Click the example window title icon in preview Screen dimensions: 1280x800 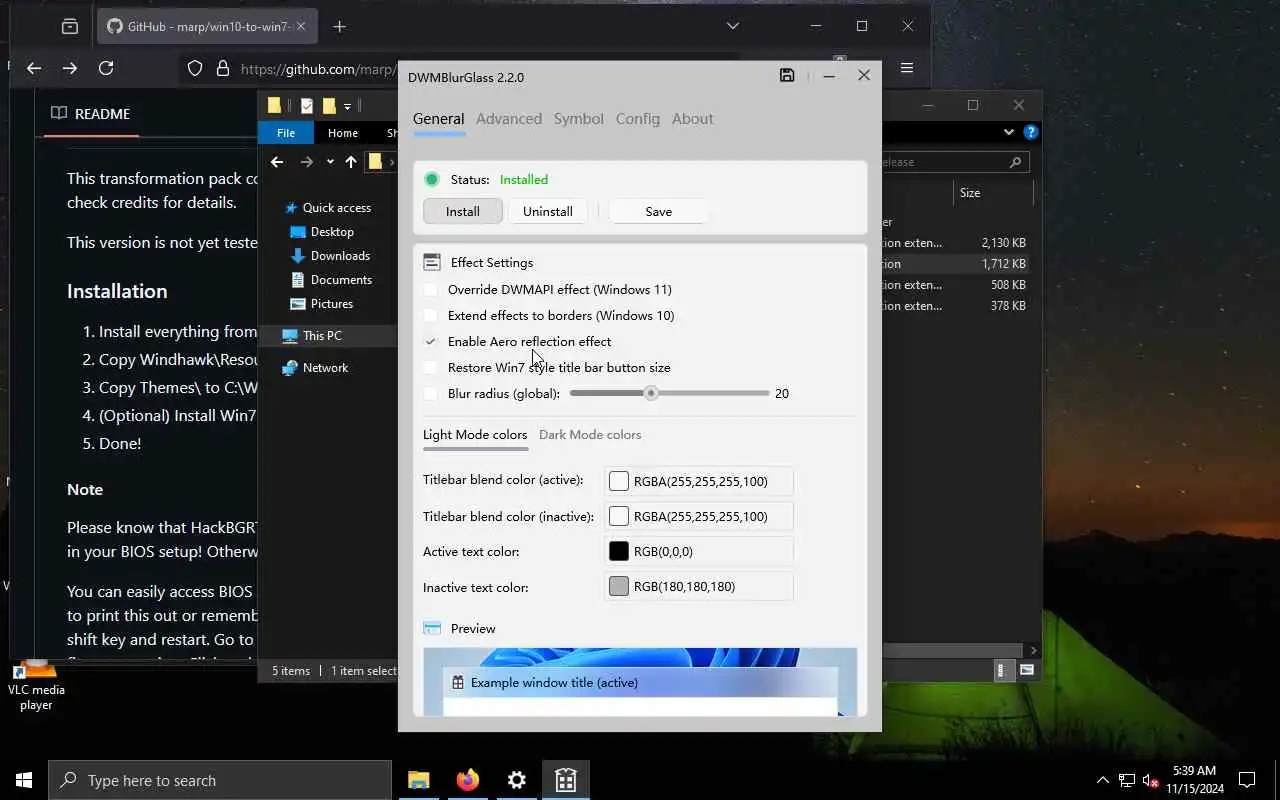coord(457,682)
